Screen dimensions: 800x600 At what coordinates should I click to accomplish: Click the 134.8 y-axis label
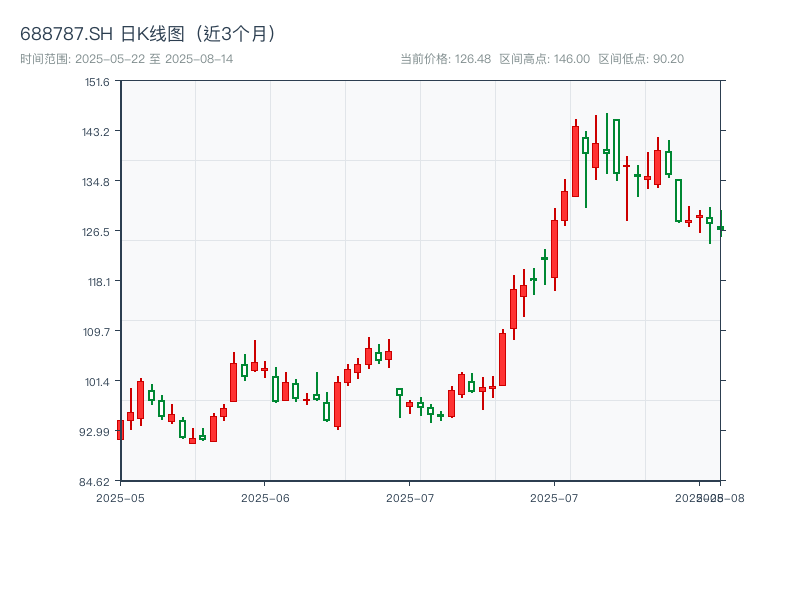tap(97, 182)
